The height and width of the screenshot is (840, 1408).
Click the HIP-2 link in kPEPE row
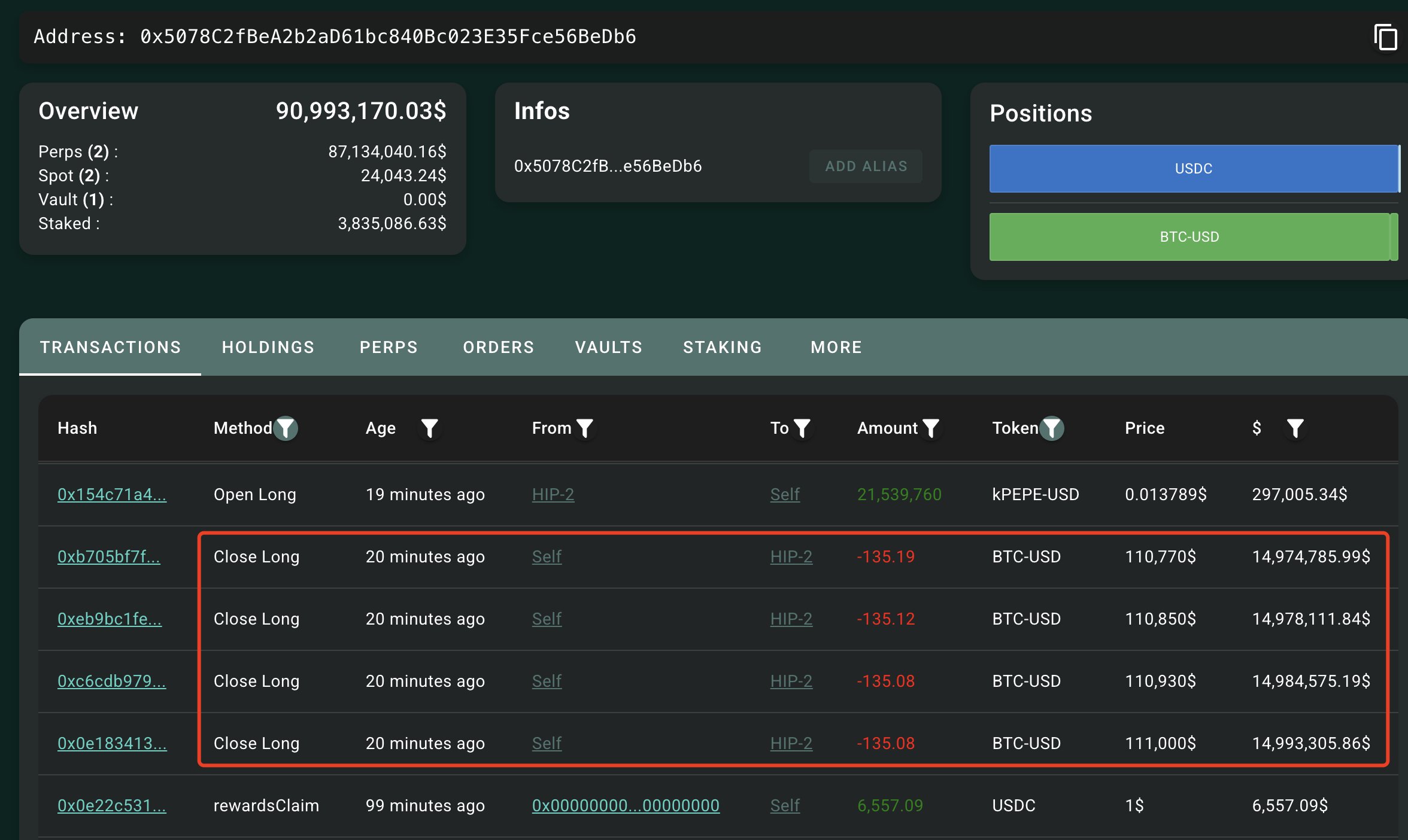point(553,495)
